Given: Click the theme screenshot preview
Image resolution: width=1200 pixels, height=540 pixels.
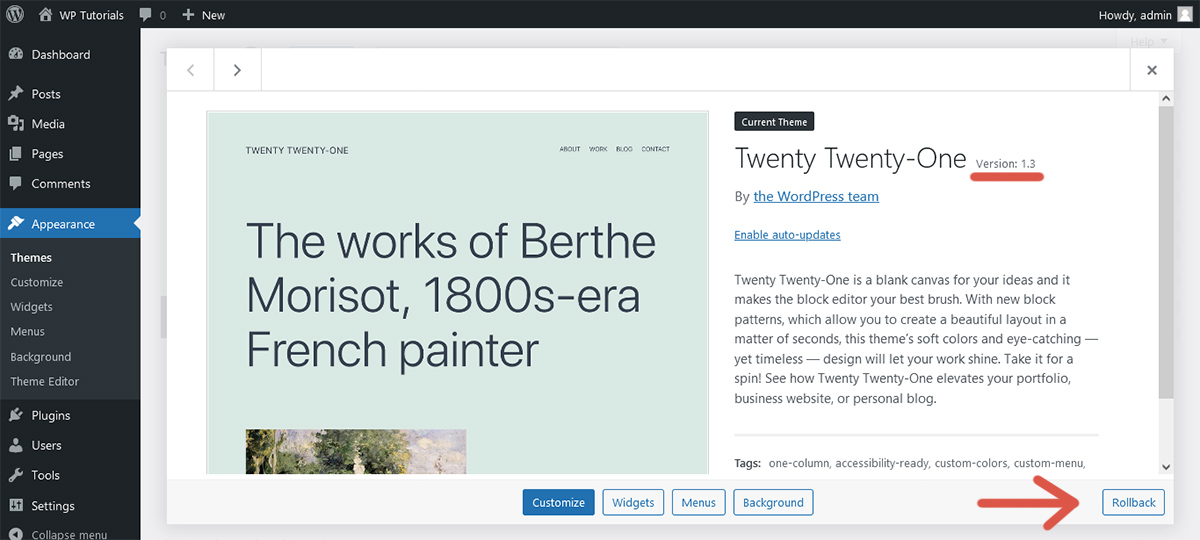Looking at the screenshot, I should click(x=458, y=292).
